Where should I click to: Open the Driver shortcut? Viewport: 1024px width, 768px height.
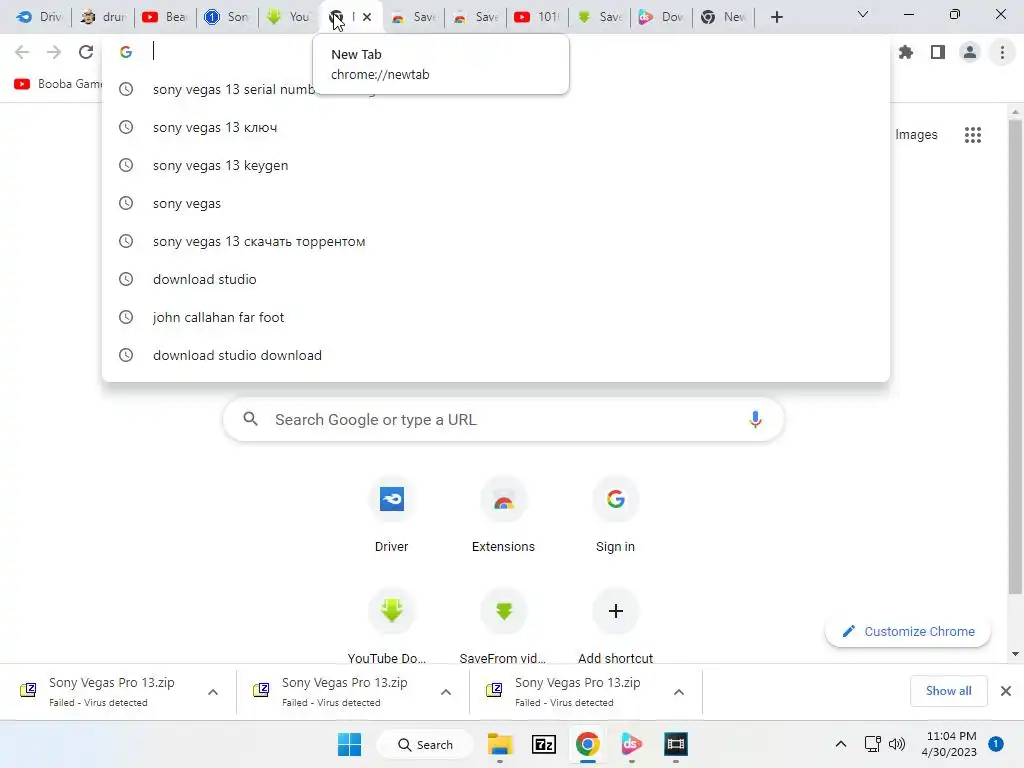click(391, 516)
